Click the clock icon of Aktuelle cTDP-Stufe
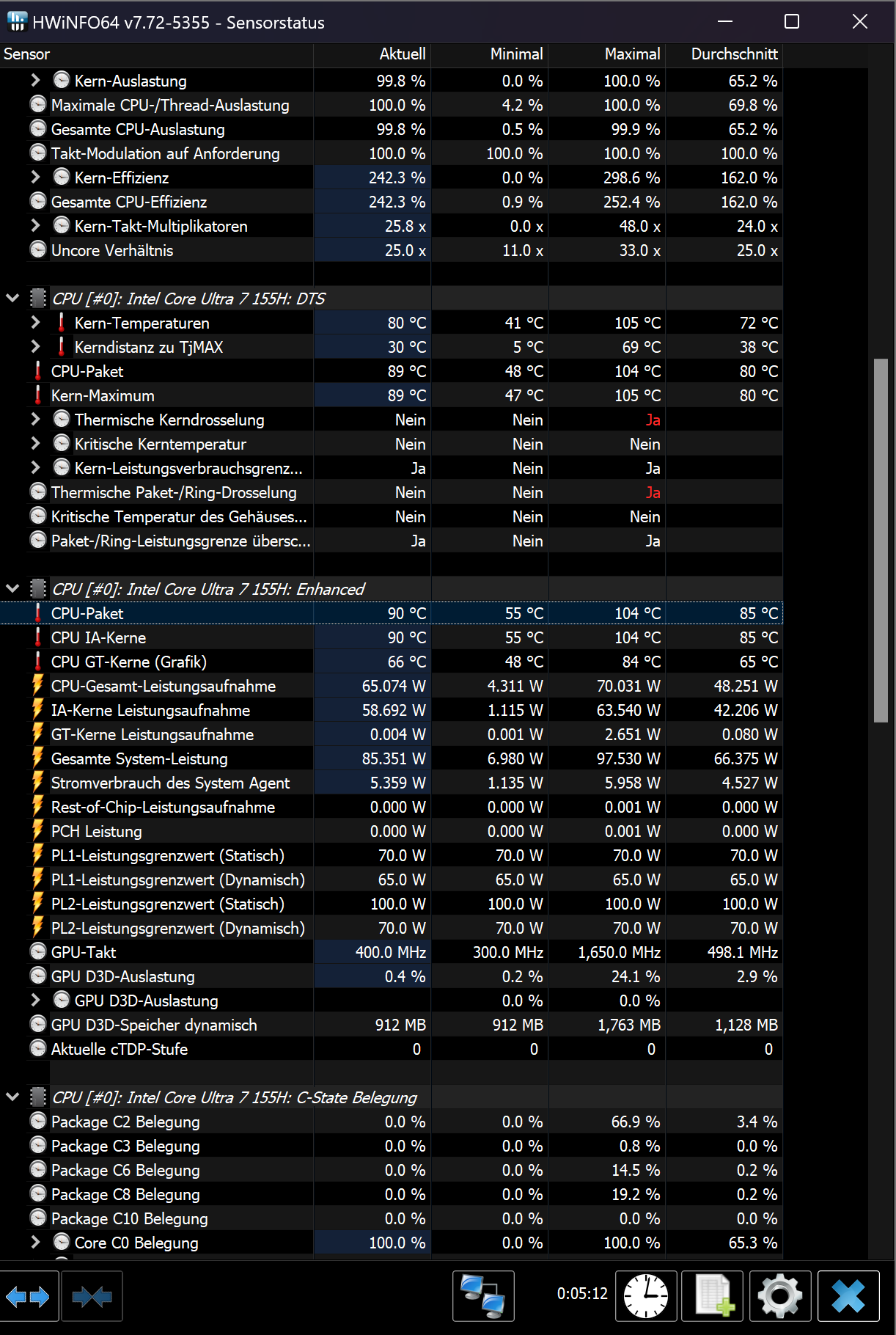The width and height of the screenshot is (896, 1335). tap(38, 1049)
